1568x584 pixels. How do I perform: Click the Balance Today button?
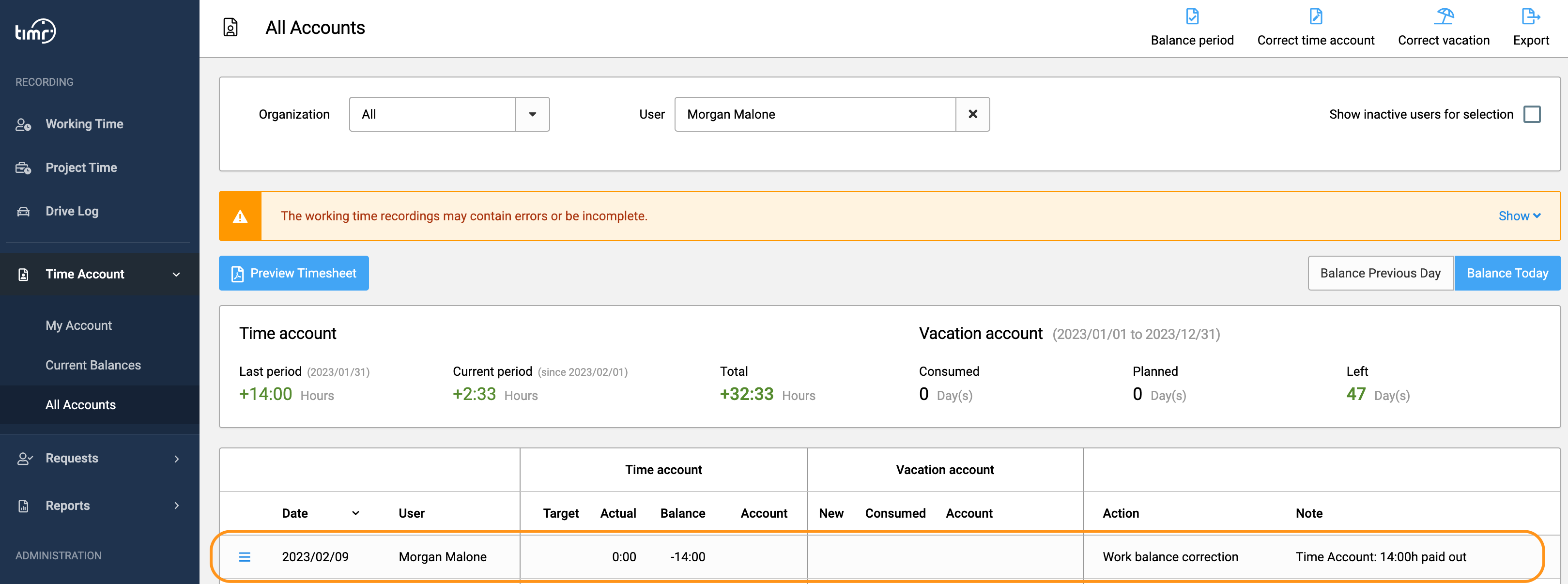[x=1507, y=274]
